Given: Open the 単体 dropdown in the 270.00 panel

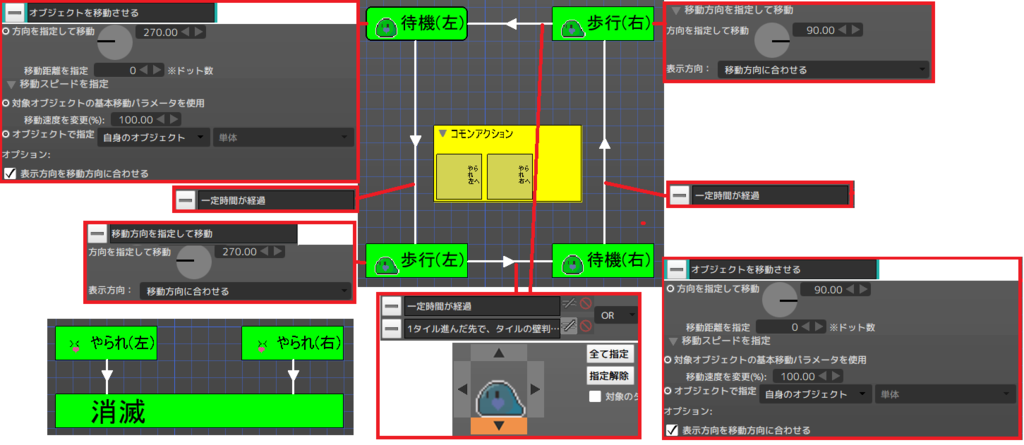Looking at the screenshot, I should 283,137.
